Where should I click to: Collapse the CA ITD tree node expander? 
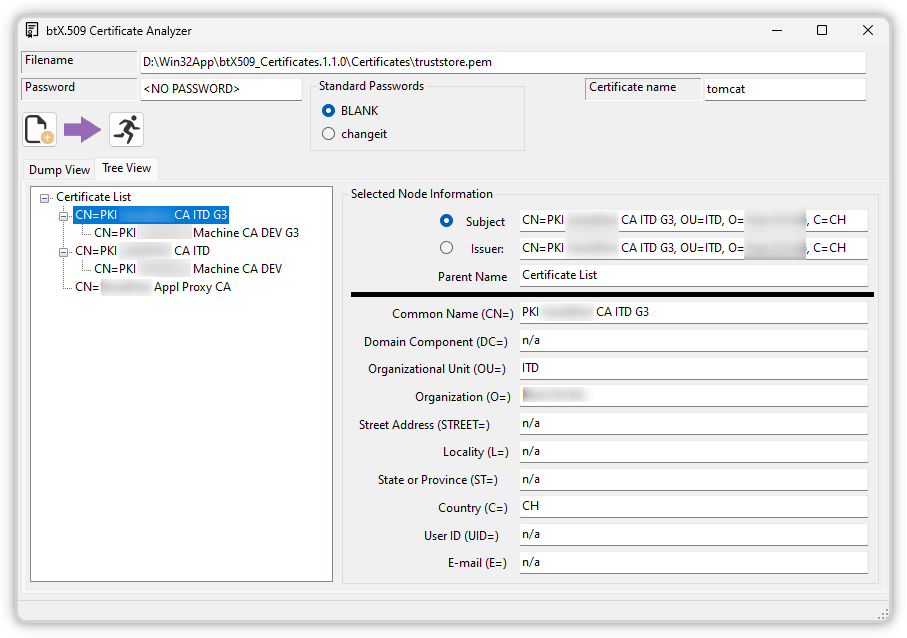[63, 251]
